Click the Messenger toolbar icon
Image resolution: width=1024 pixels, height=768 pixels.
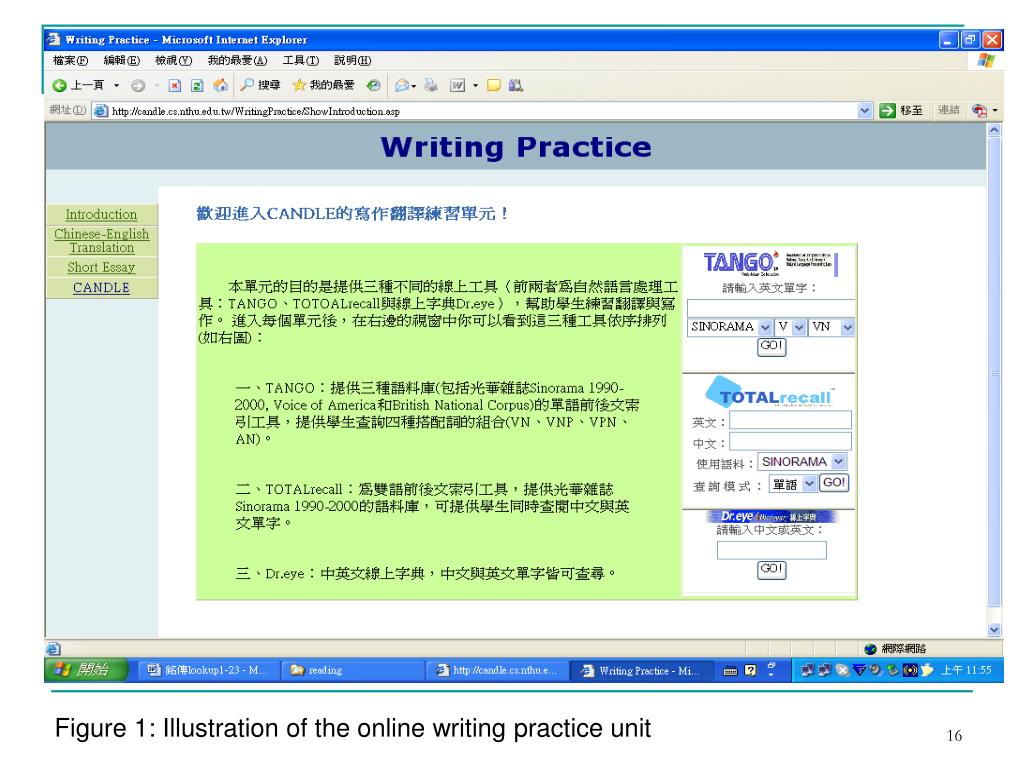(516, 86)
